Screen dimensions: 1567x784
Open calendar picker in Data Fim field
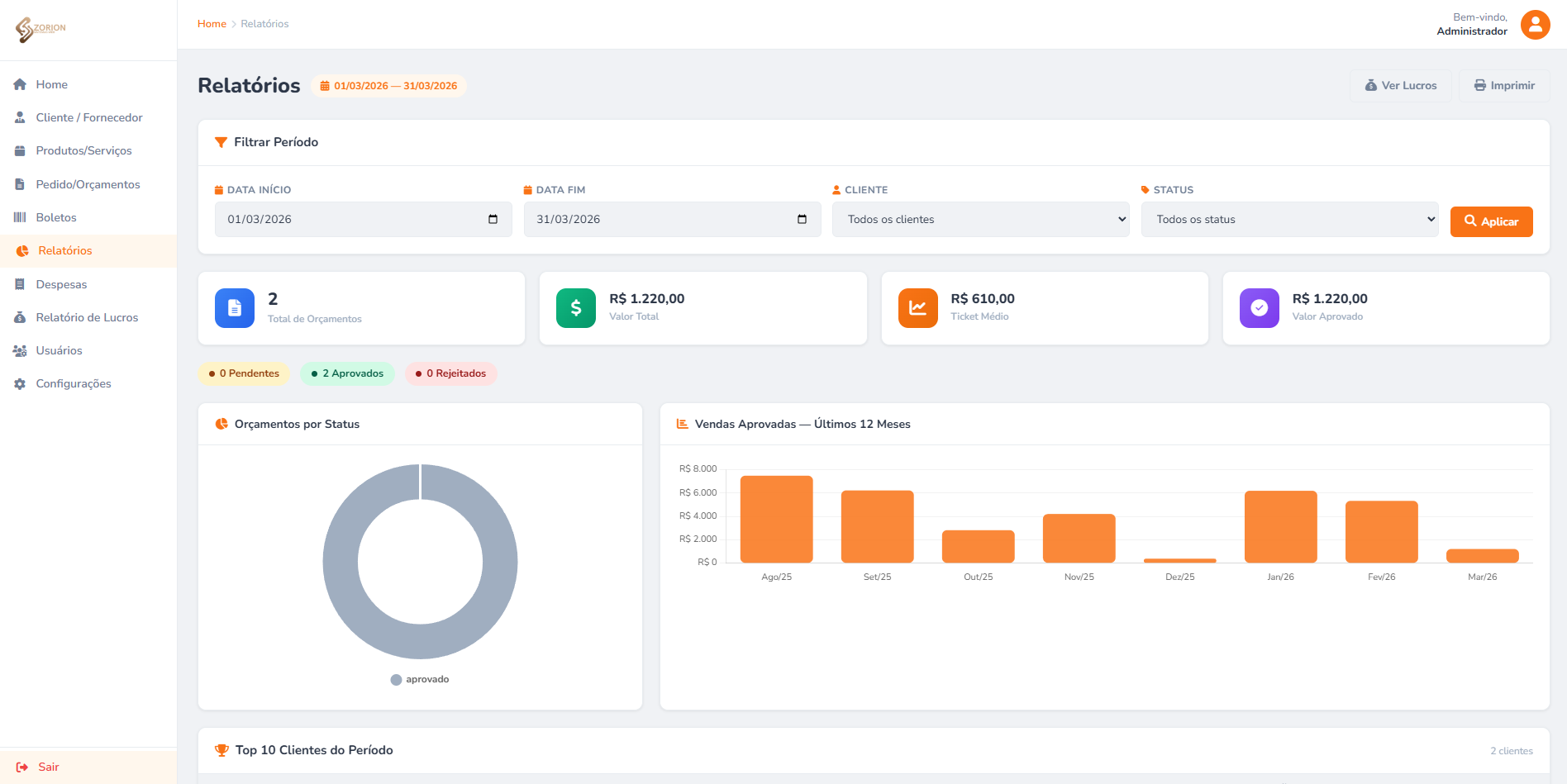[x=802, y=220]
